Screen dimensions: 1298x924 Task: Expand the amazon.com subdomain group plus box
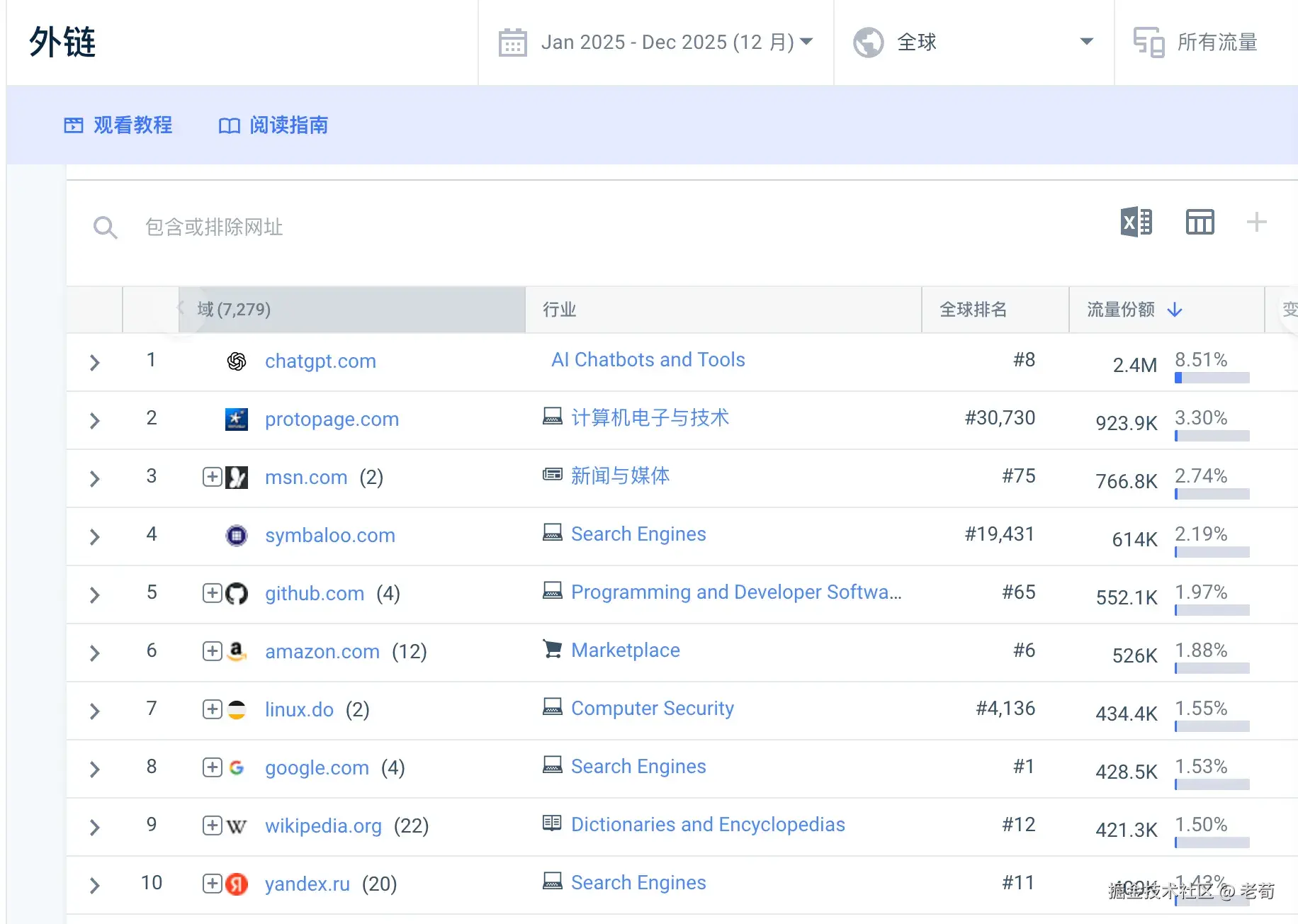213,650
